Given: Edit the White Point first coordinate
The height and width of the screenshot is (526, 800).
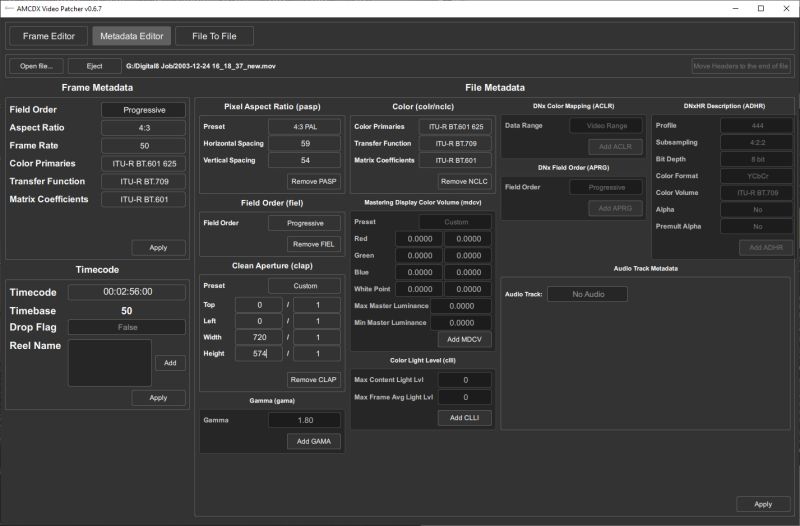Looking at the screenshot, I should [x=419, y=289].
